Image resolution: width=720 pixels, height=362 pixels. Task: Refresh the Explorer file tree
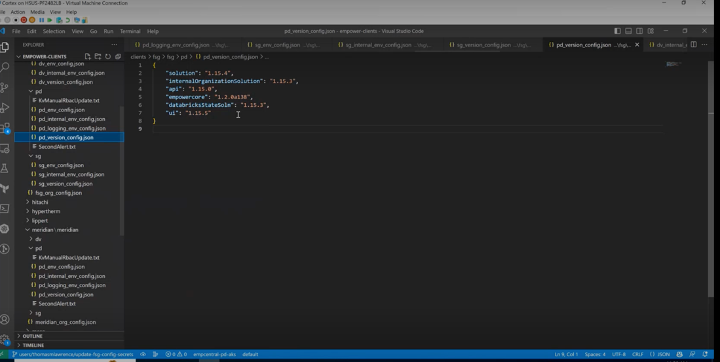[108, 57]
